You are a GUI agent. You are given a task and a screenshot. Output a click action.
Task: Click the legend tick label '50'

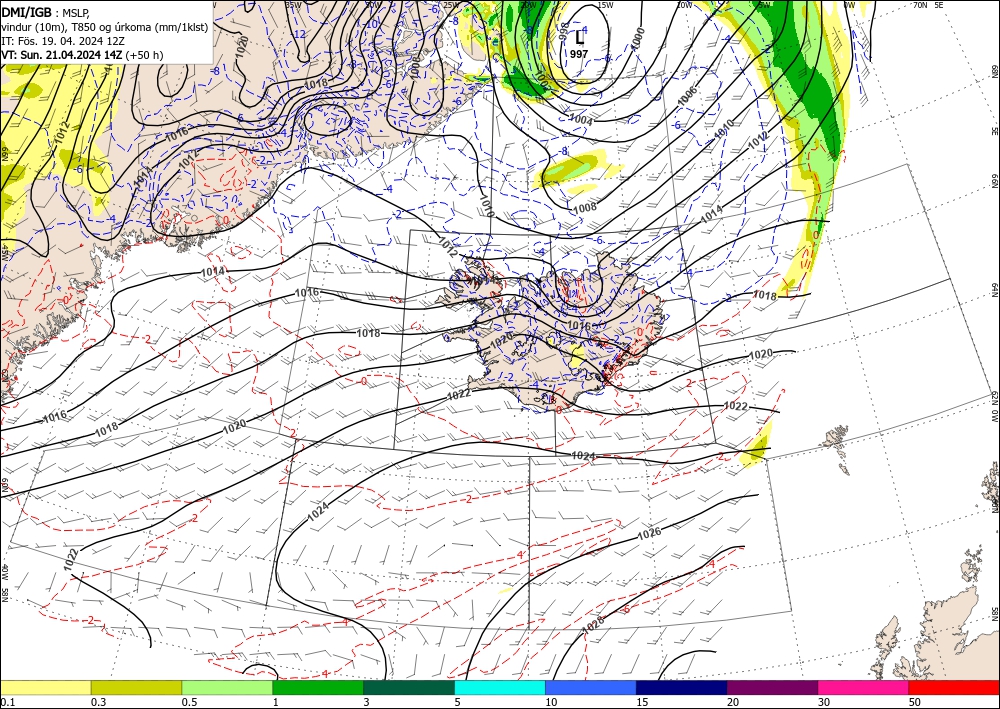[x=915, y=702]
